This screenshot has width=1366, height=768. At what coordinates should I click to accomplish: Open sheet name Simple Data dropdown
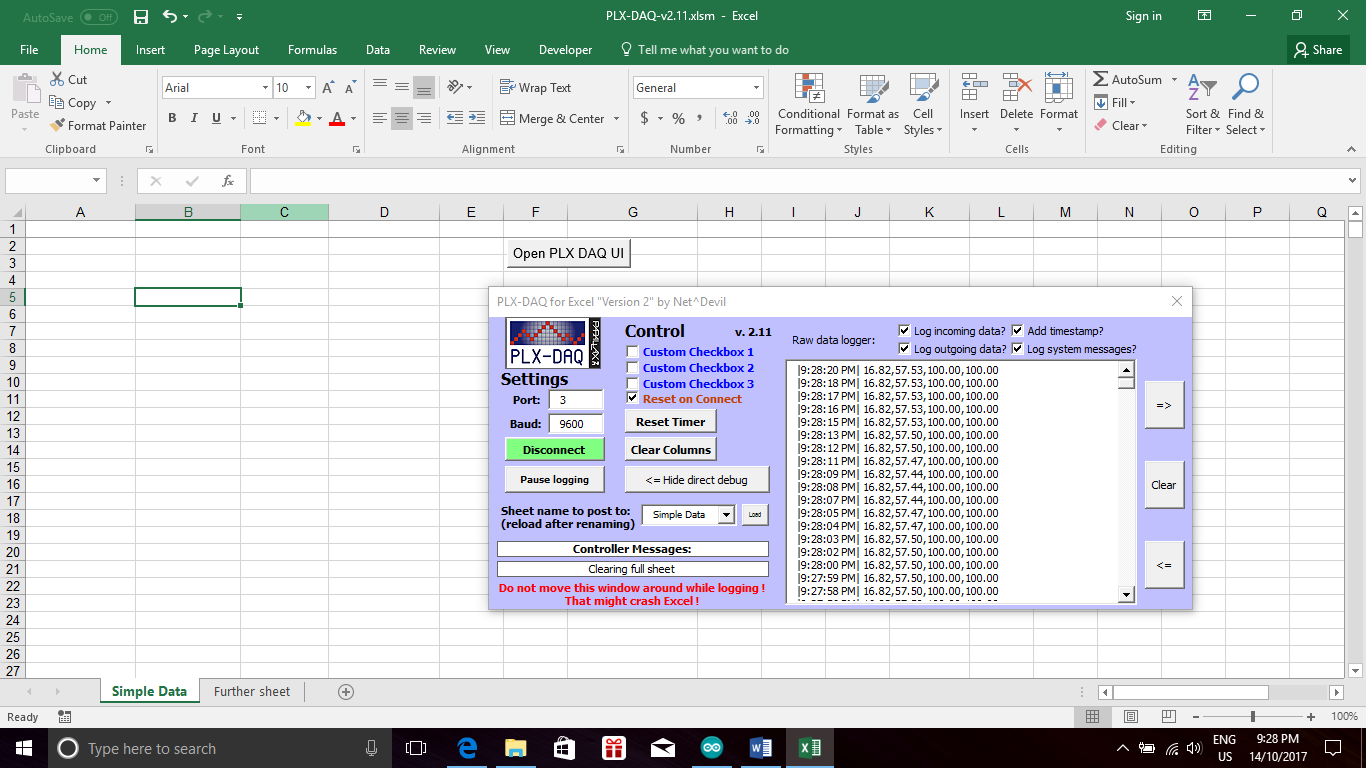(x=726, y=514)
